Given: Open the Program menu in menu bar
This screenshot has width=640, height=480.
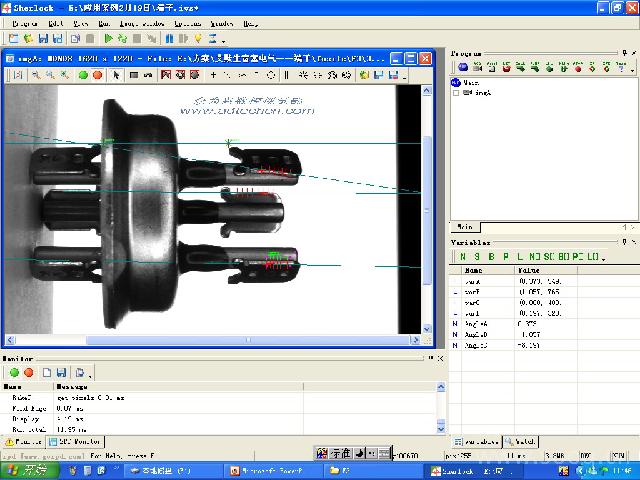Looking at the screenshot, I should point(25,22).
